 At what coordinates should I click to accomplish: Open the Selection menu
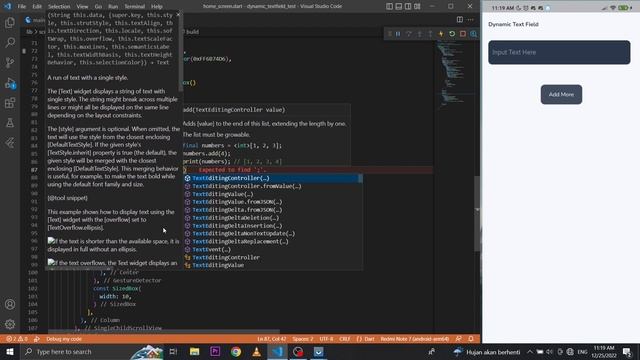(x=59, y=7)
